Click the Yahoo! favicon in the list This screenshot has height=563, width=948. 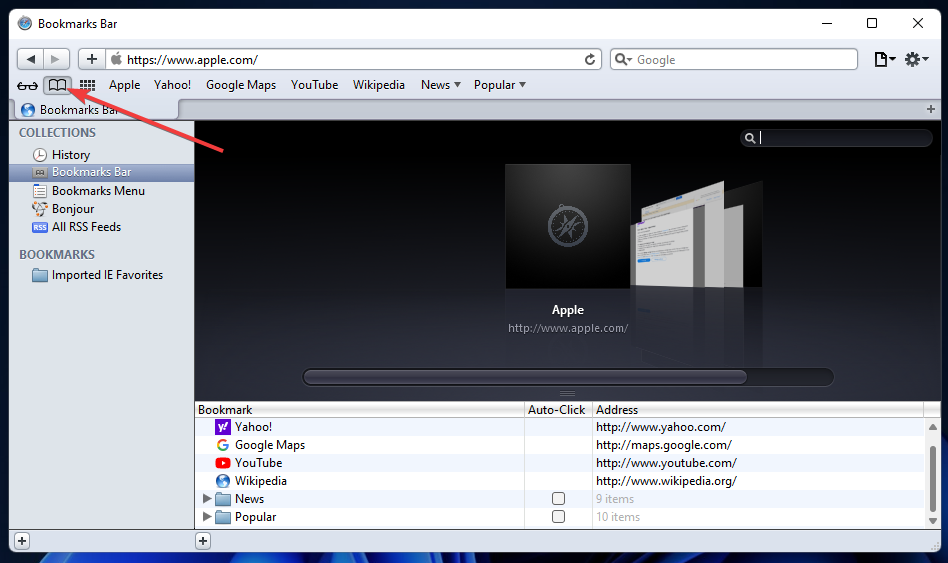(x=222, y=427)
